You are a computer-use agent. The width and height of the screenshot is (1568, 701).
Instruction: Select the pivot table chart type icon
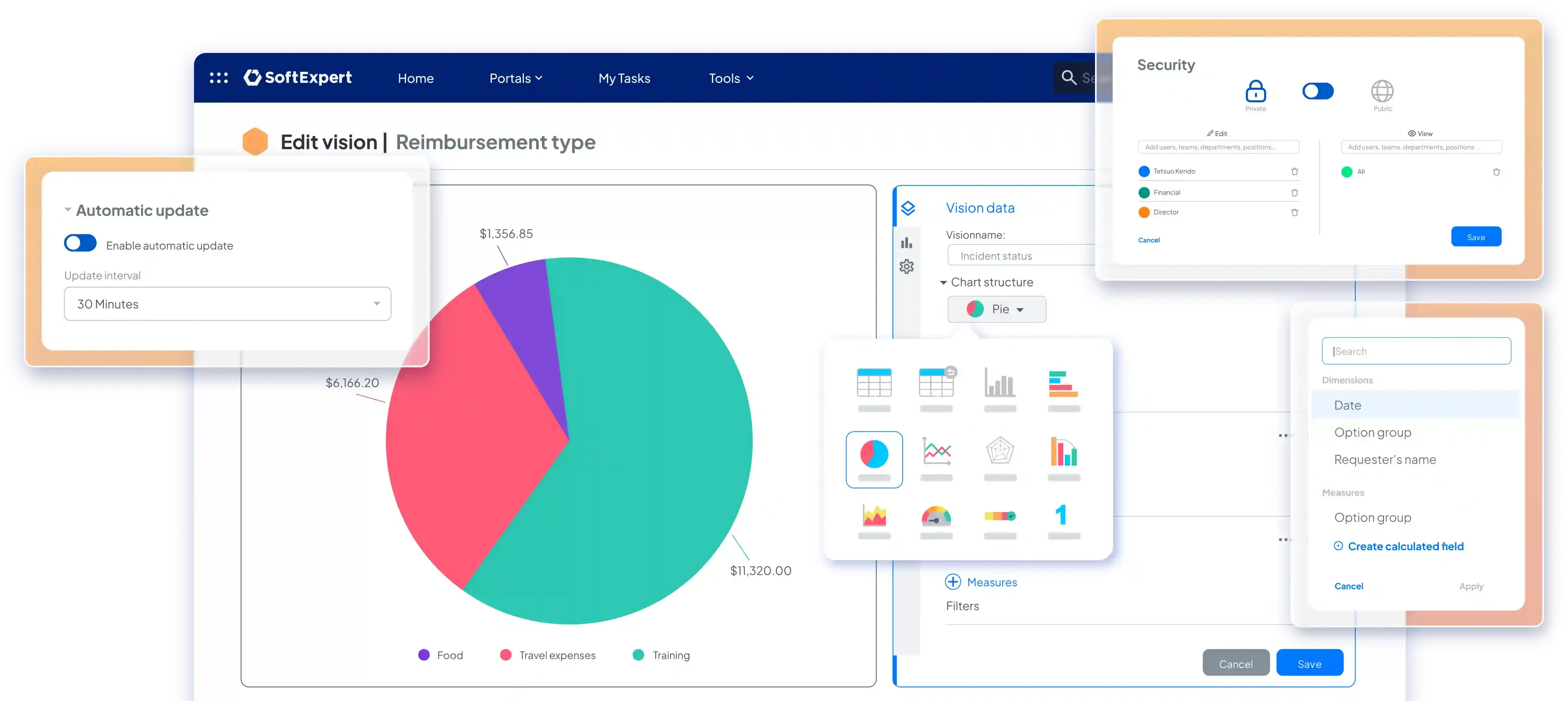[x=937, y=382]
